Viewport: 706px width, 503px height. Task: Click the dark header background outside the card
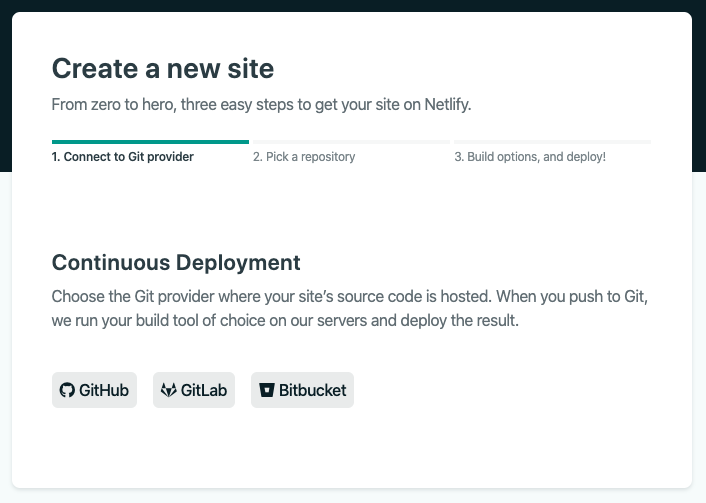(350, 5)
